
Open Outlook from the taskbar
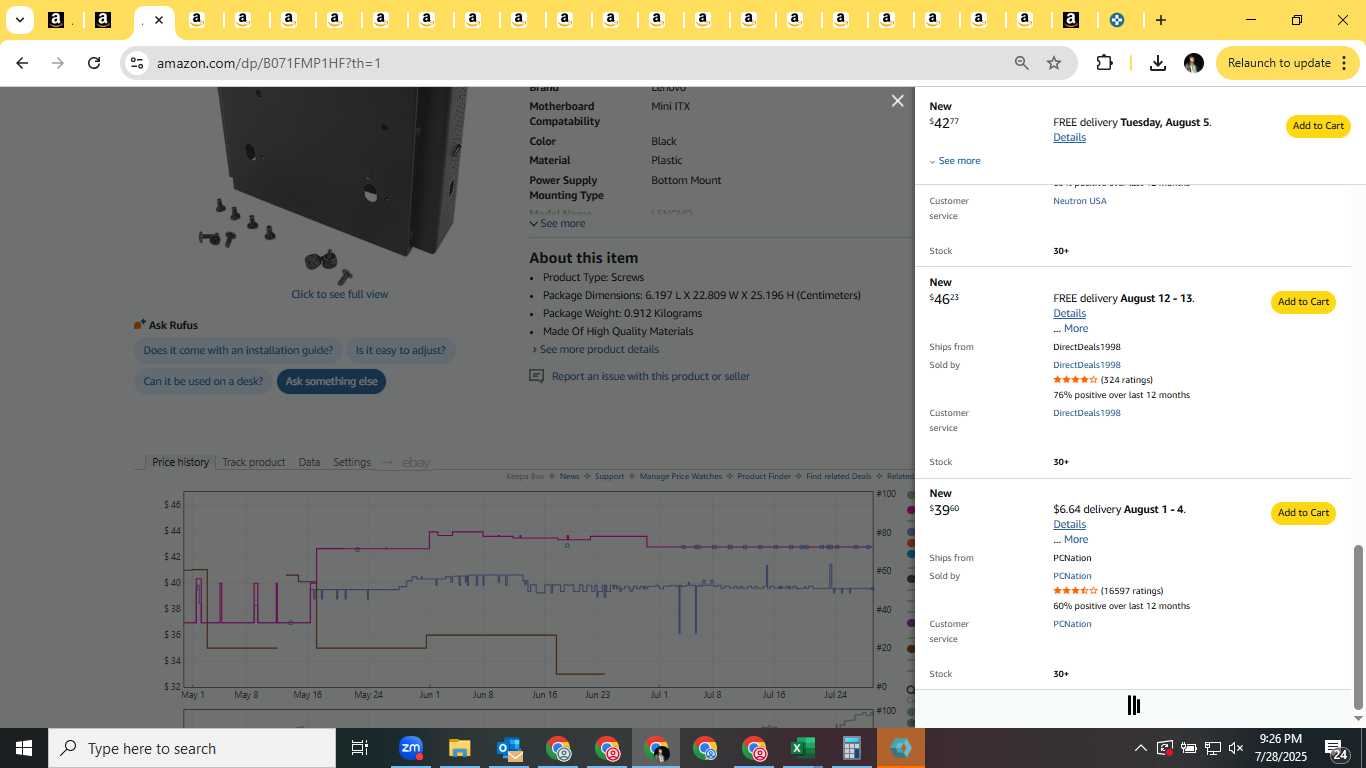(x=508, y=748)
